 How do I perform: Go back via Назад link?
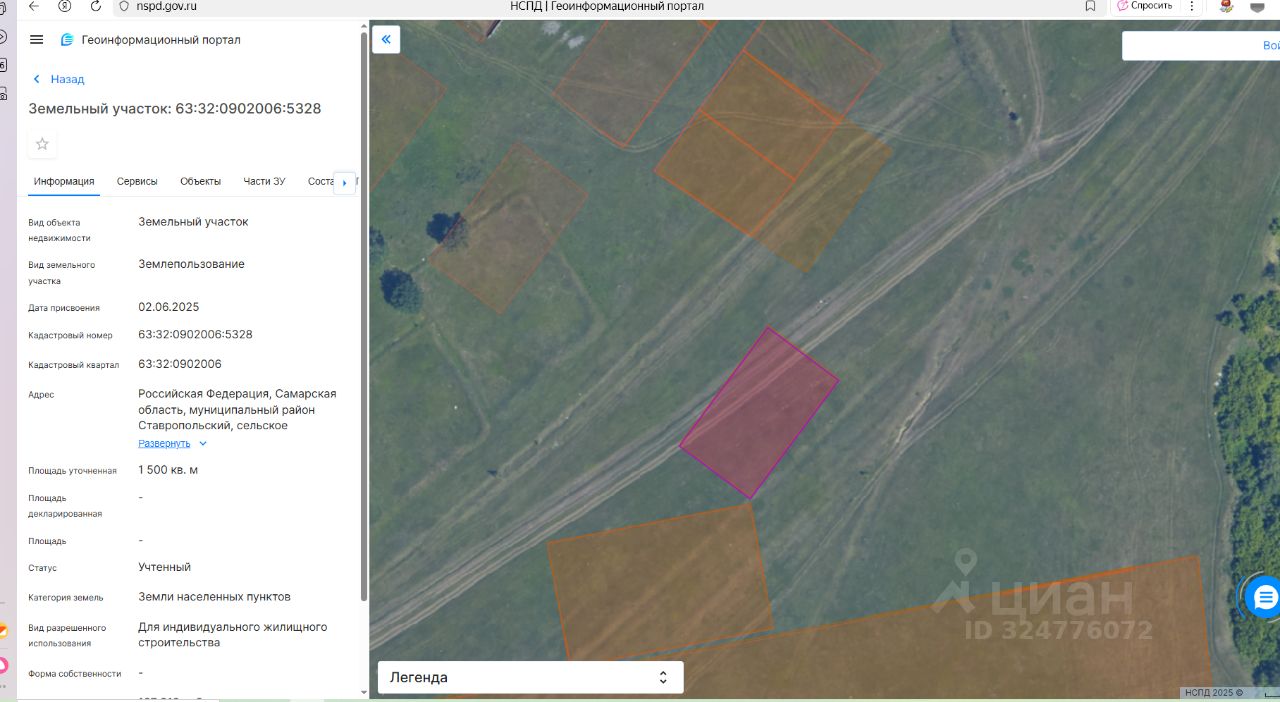tap(58, 79)
